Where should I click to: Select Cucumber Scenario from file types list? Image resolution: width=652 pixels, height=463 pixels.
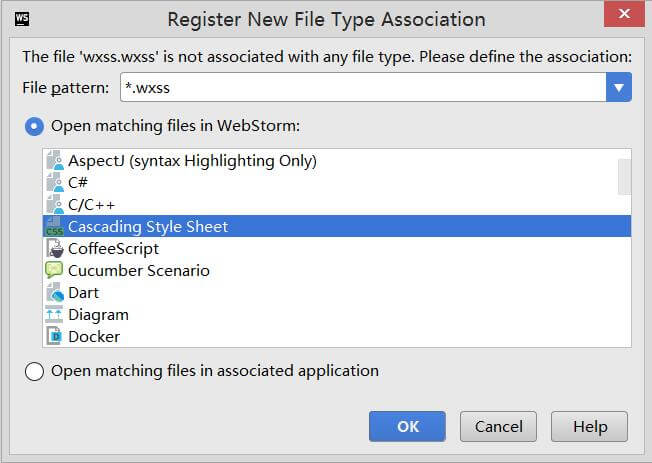click(138, 271)
